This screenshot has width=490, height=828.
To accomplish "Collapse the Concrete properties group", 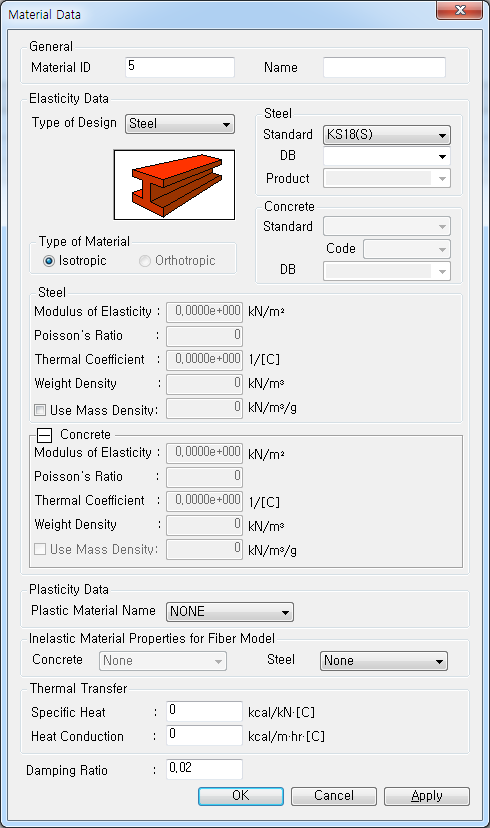I will (44, 435).
